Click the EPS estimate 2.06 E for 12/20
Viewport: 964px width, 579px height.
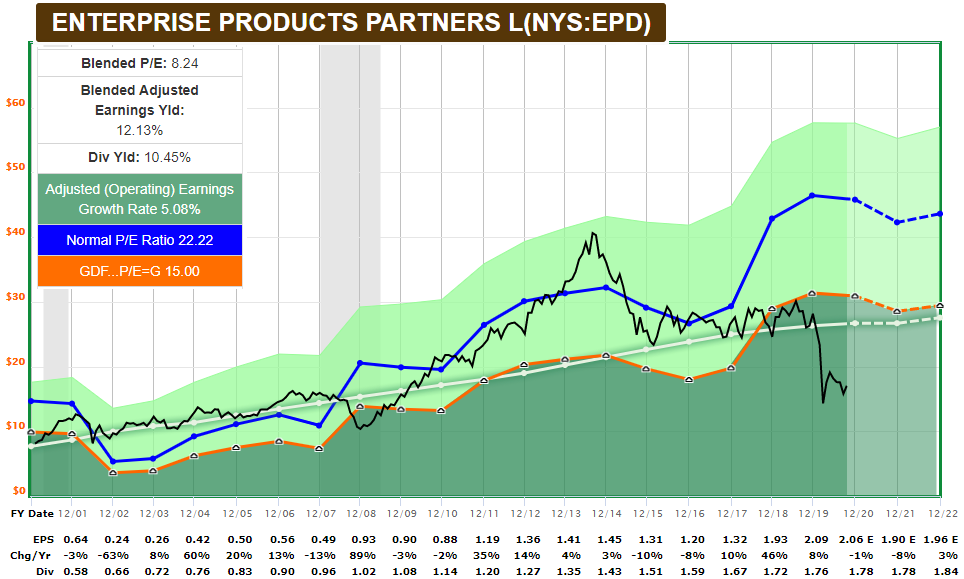[856, 540]
